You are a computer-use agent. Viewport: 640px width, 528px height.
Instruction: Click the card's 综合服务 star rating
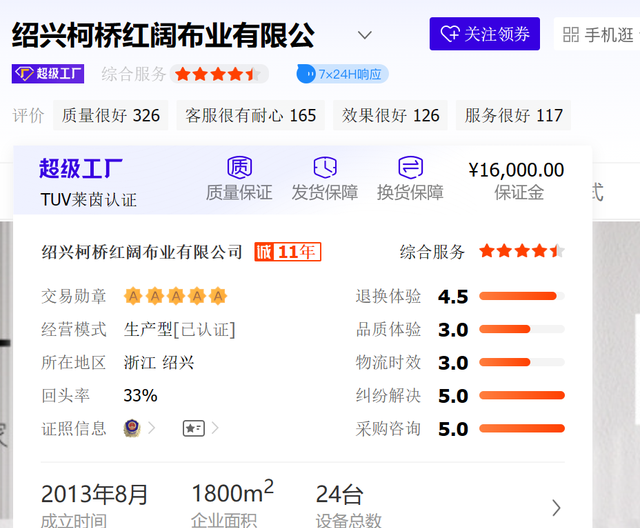point(522,251)
